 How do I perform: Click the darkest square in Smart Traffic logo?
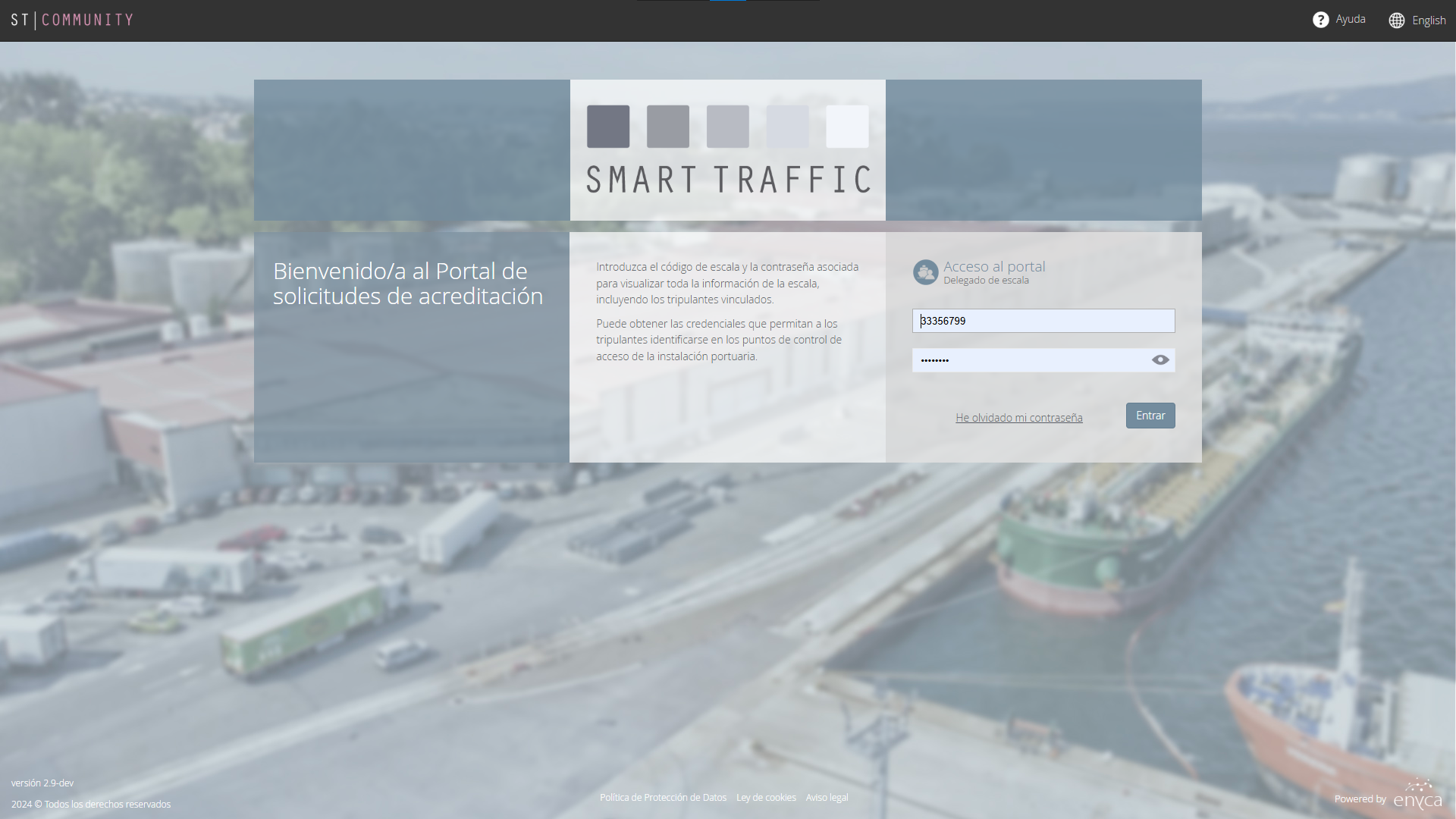608,127
